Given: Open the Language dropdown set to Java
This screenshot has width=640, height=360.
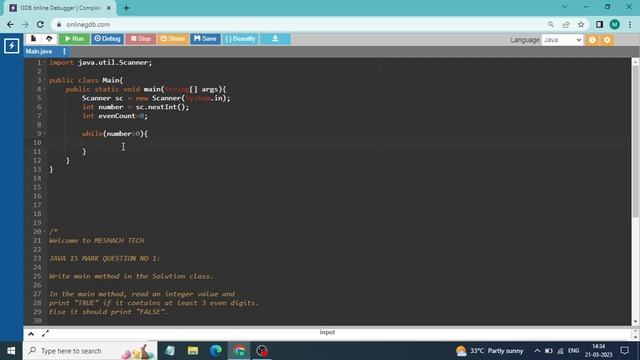Looking at the screenshot, I should pyautogui.click(x=562, y=40).
